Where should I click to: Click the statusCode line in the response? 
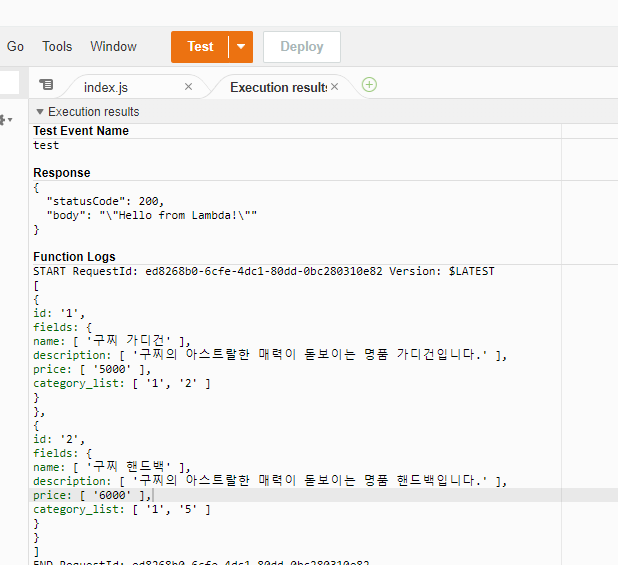tap(105, 201)
